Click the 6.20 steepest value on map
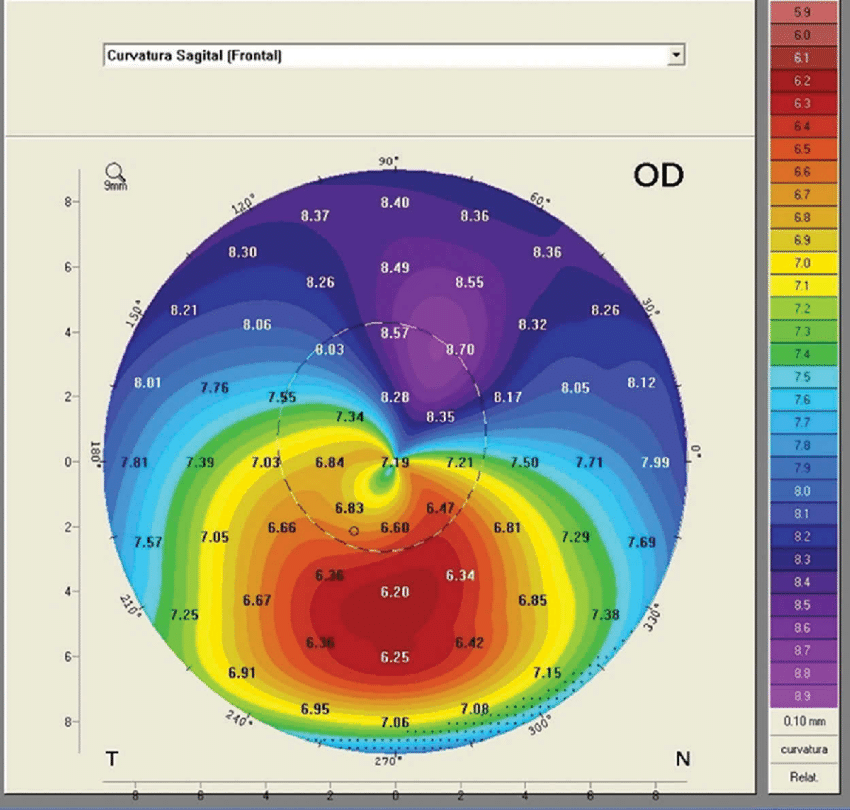Screen dimensions: 850x810 [395, 593]
